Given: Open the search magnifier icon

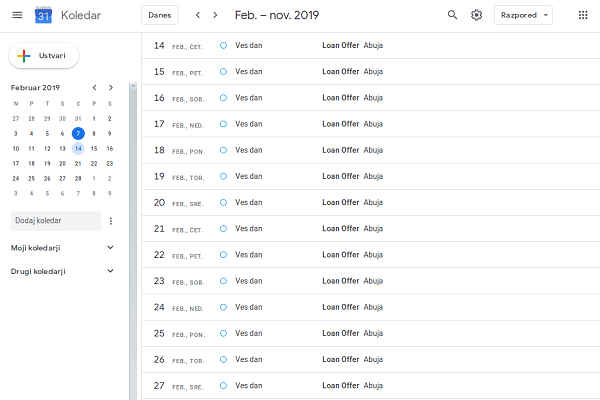Looking at the screenshot, I should (x=452, y=15).
